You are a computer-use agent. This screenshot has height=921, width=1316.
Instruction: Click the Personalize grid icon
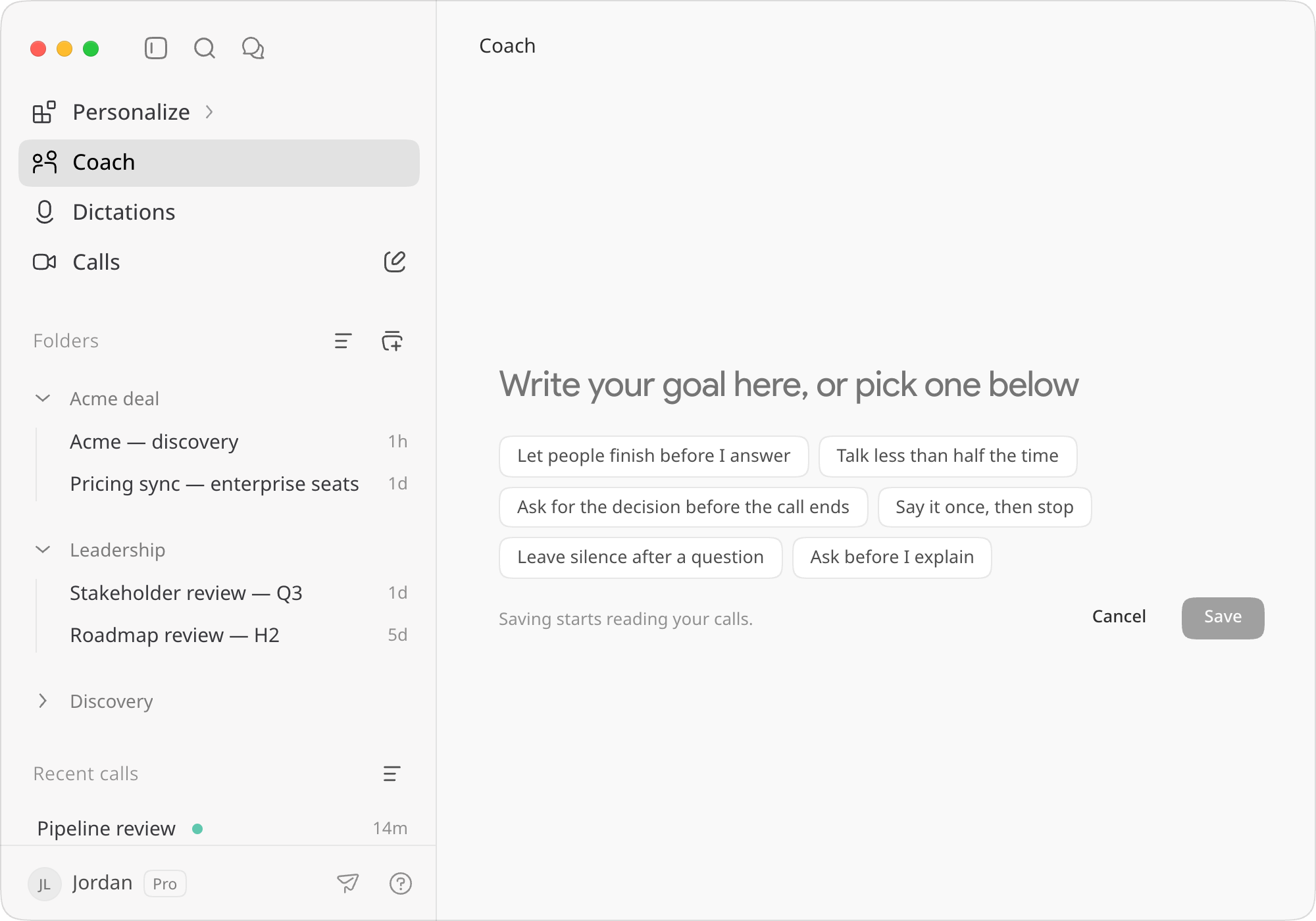[44, 112]
